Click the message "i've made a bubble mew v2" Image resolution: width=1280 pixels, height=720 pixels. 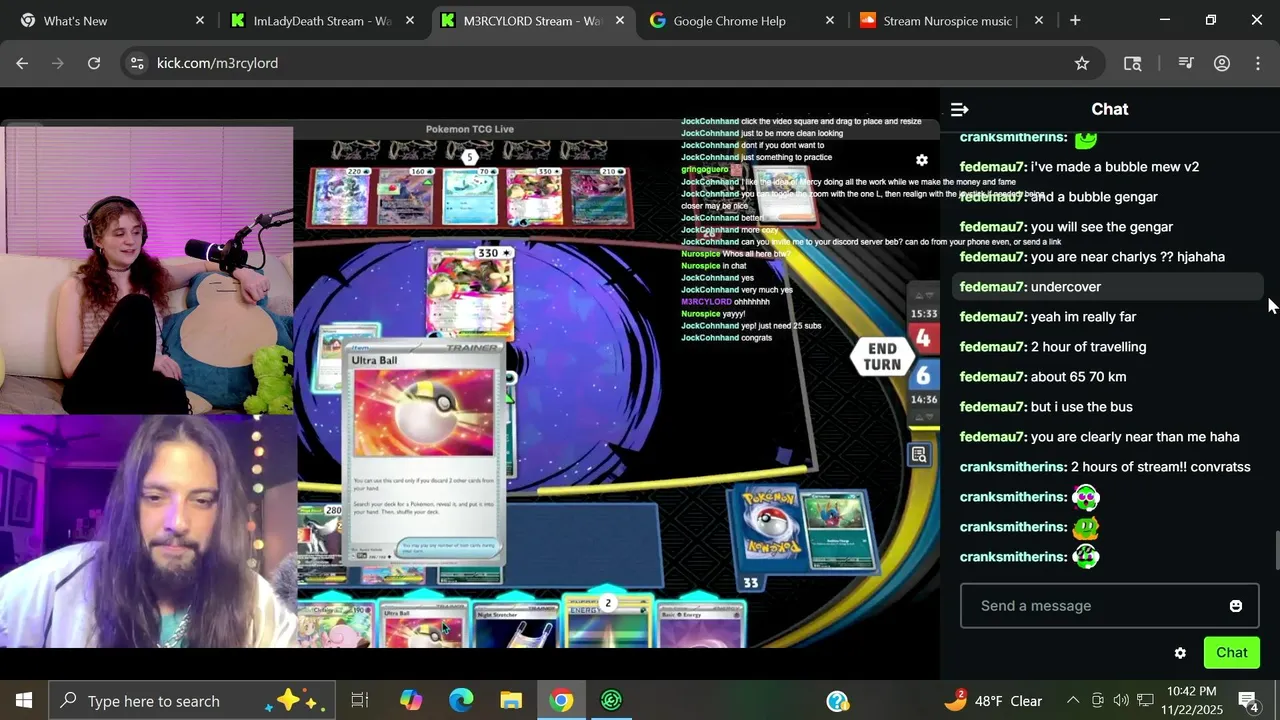click(1114, 167)
